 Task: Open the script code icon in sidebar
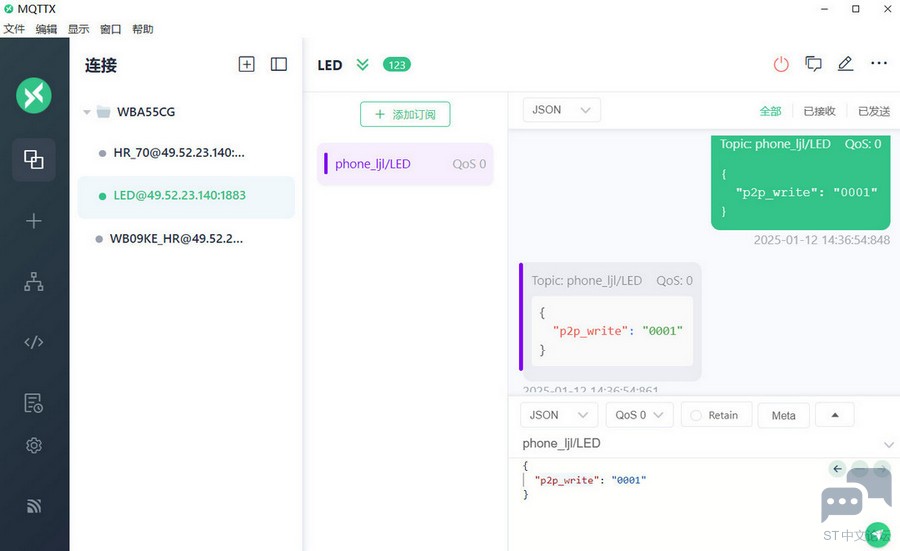[33, 342]
